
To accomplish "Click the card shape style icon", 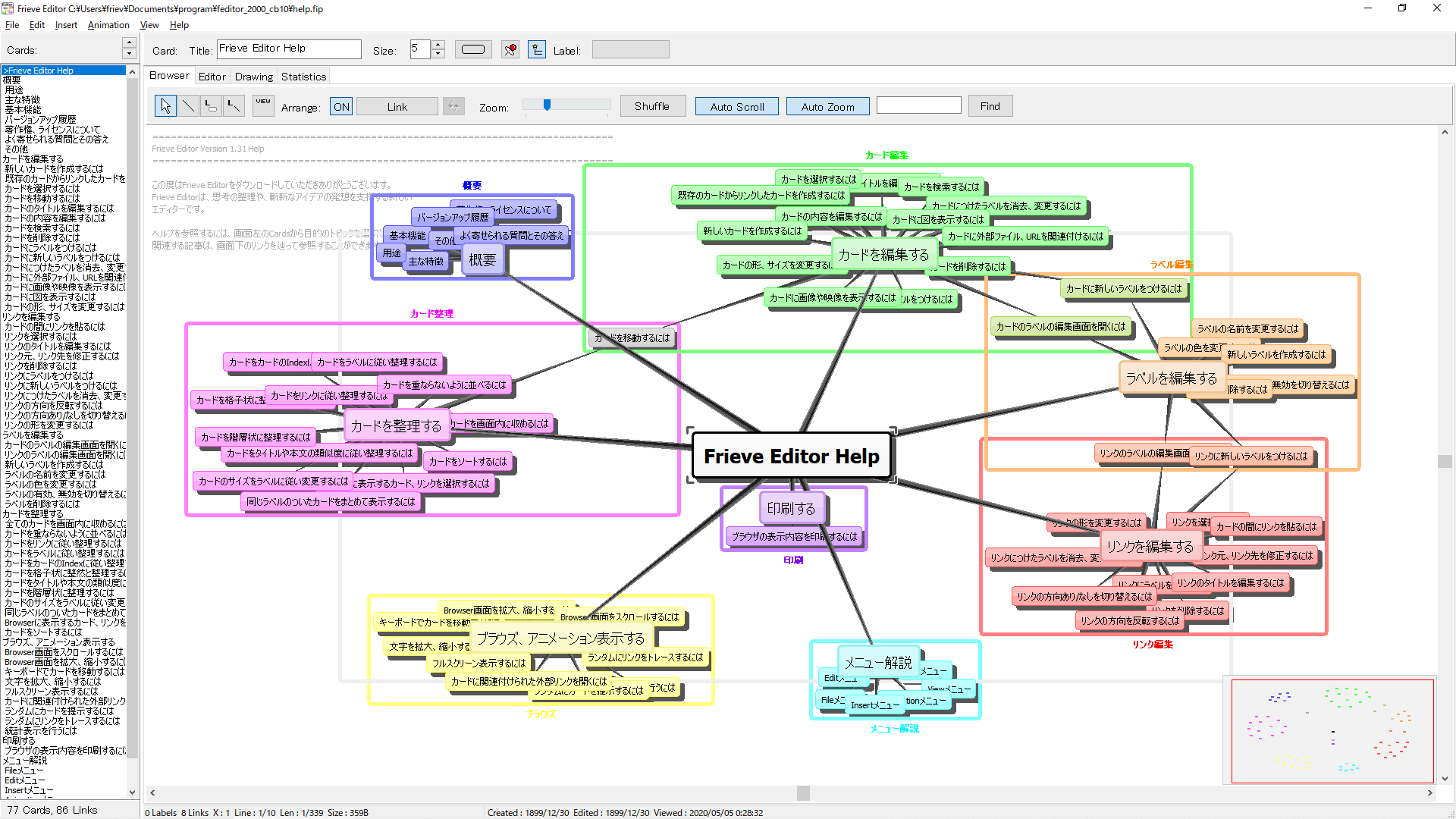I will 472,49.
